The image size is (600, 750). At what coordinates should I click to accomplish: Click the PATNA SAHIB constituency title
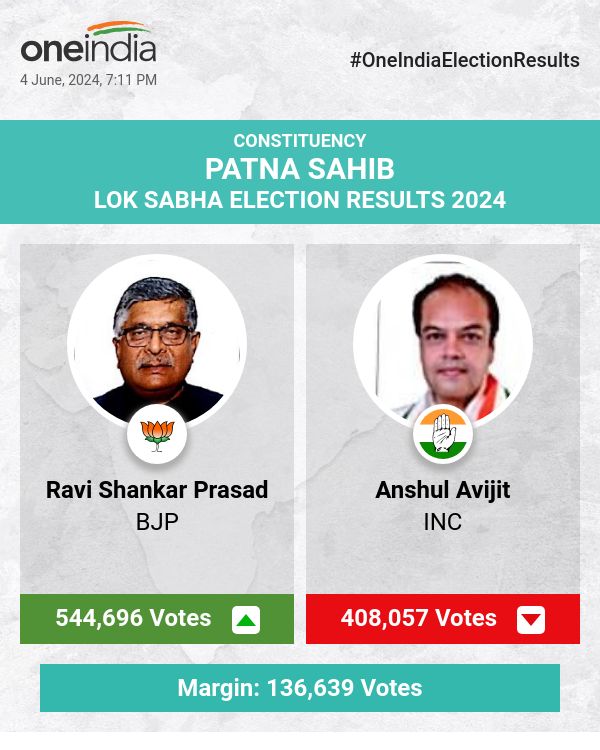pos(300,168)
